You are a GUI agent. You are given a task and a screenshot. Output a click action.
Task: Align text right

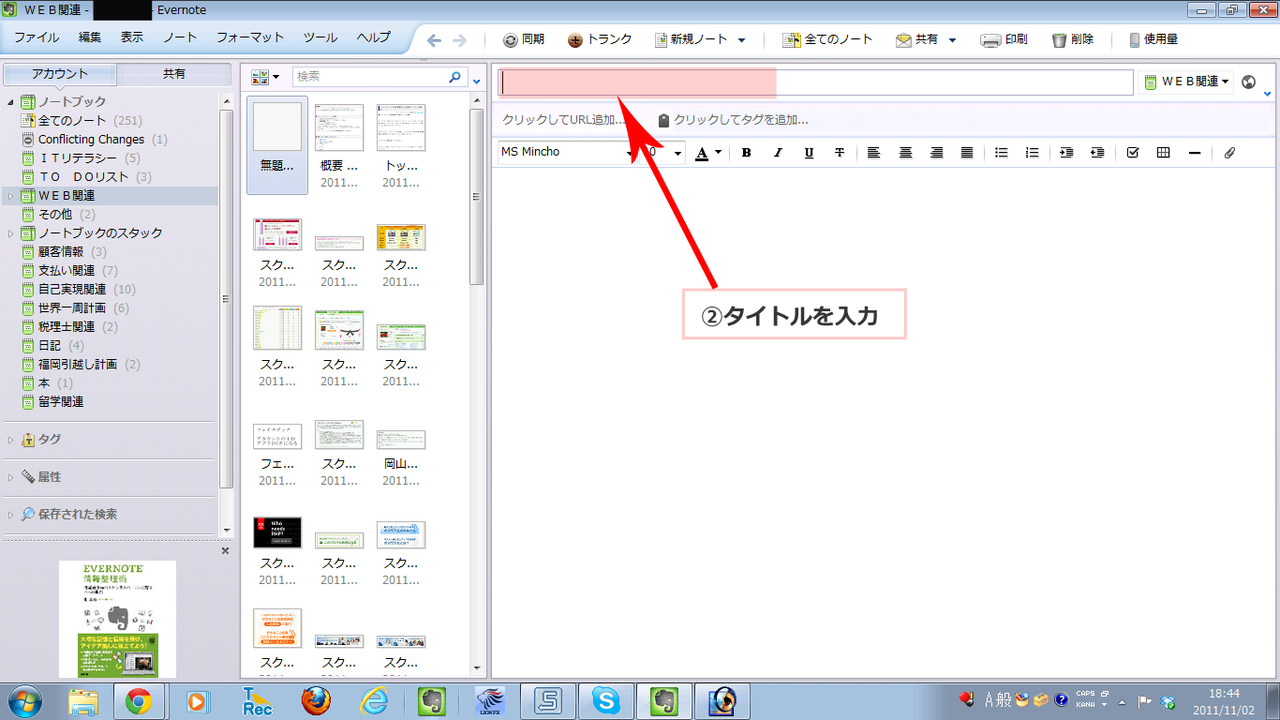(x=937, y=153)
